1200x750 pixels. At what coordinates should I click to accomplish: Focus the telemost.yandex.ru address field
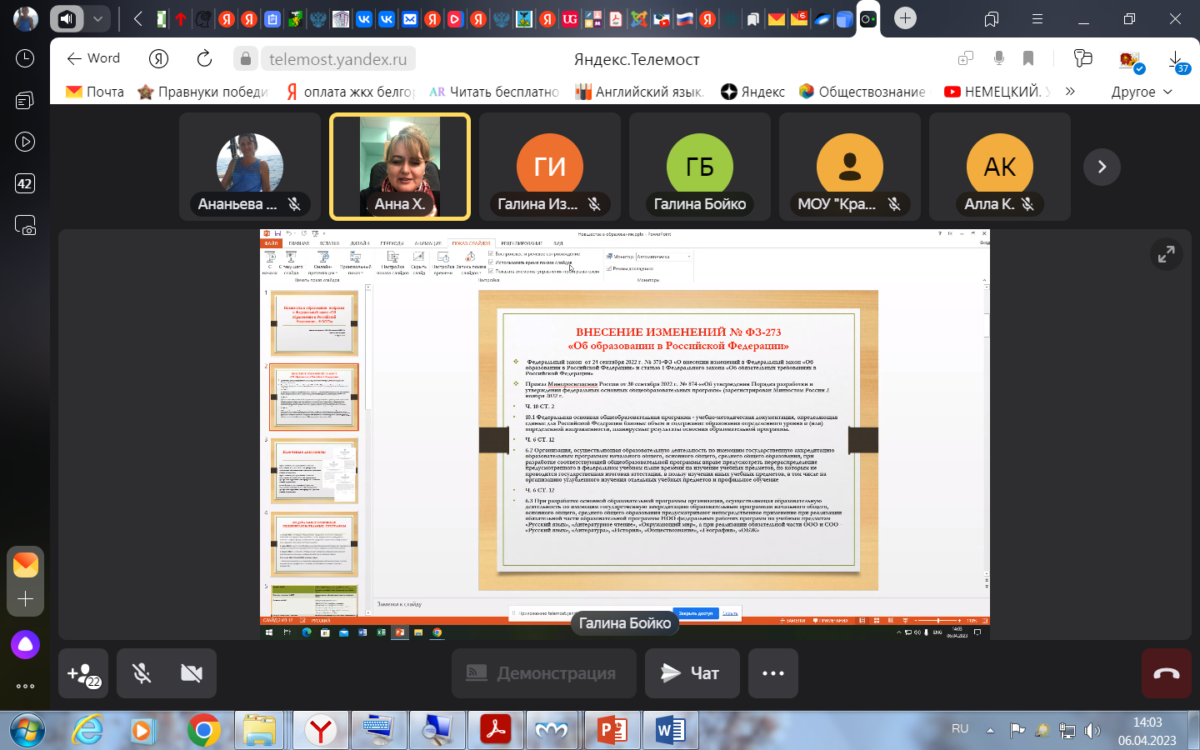click(338, 59)
